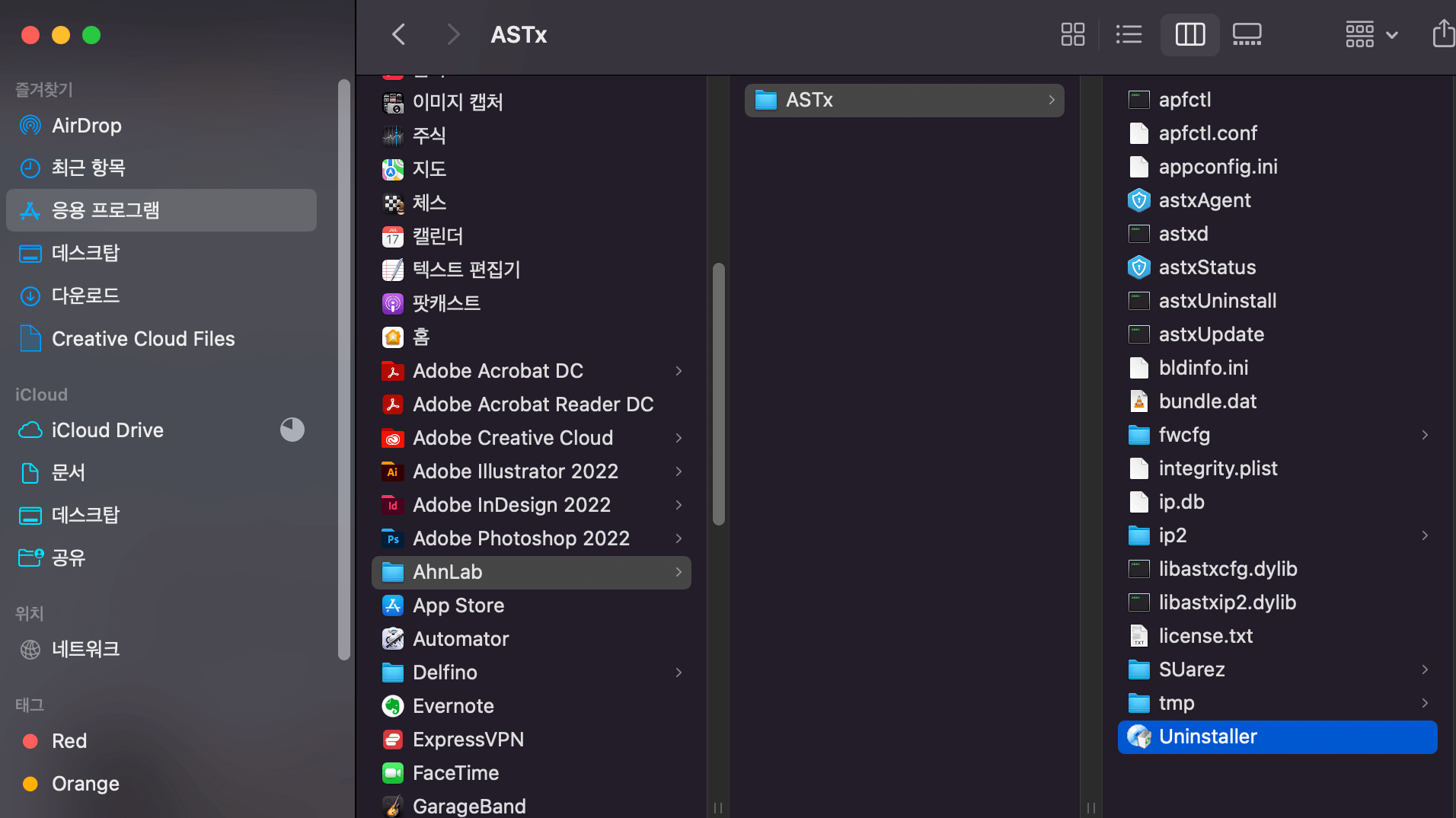Screen dimensions: 1456x818
Task: Select the ASTx folder in middle column
Action: coord(905,100)
